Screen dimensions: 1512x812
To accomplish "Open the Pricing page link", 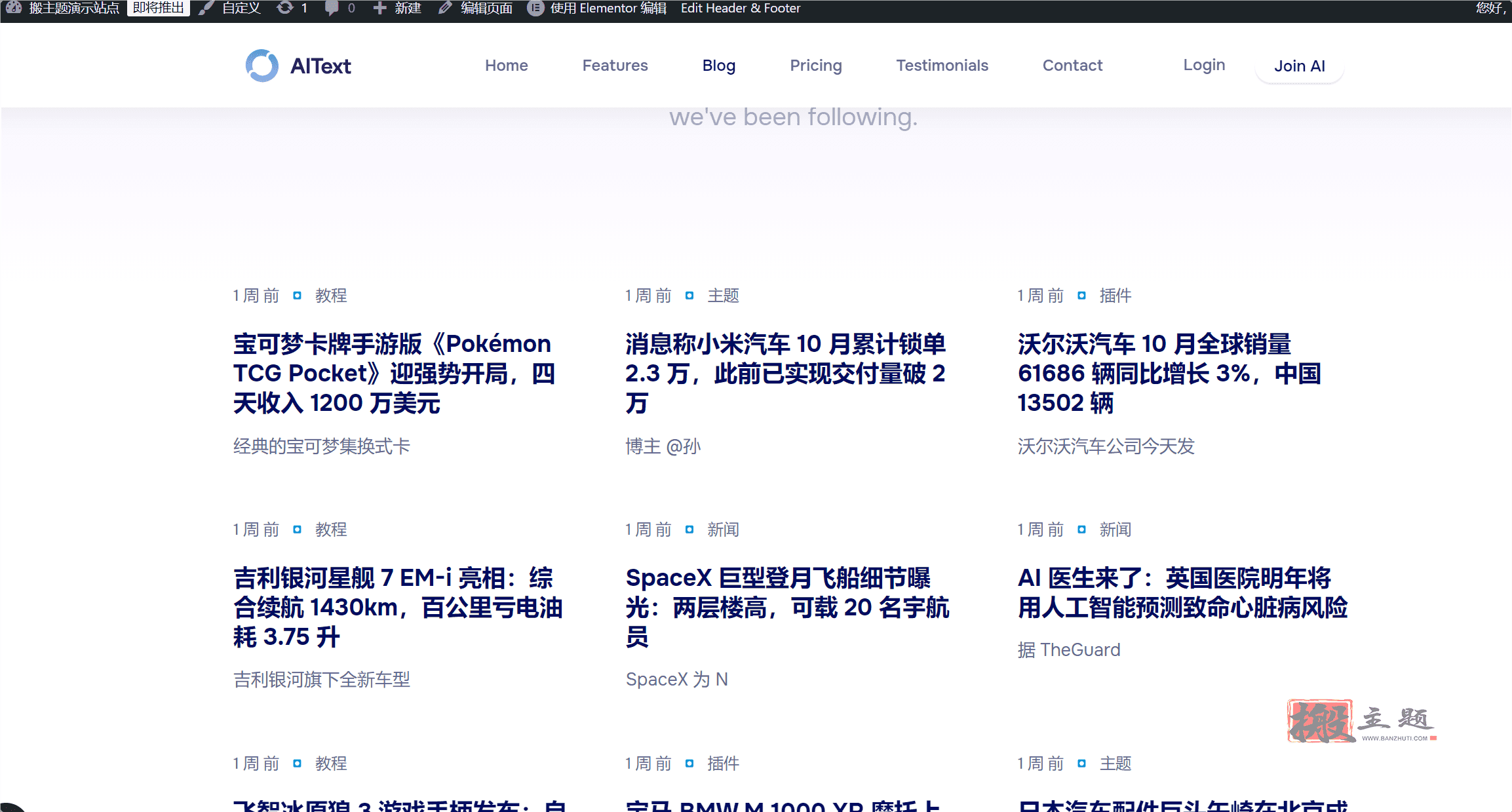I will (x=816, y=66).
